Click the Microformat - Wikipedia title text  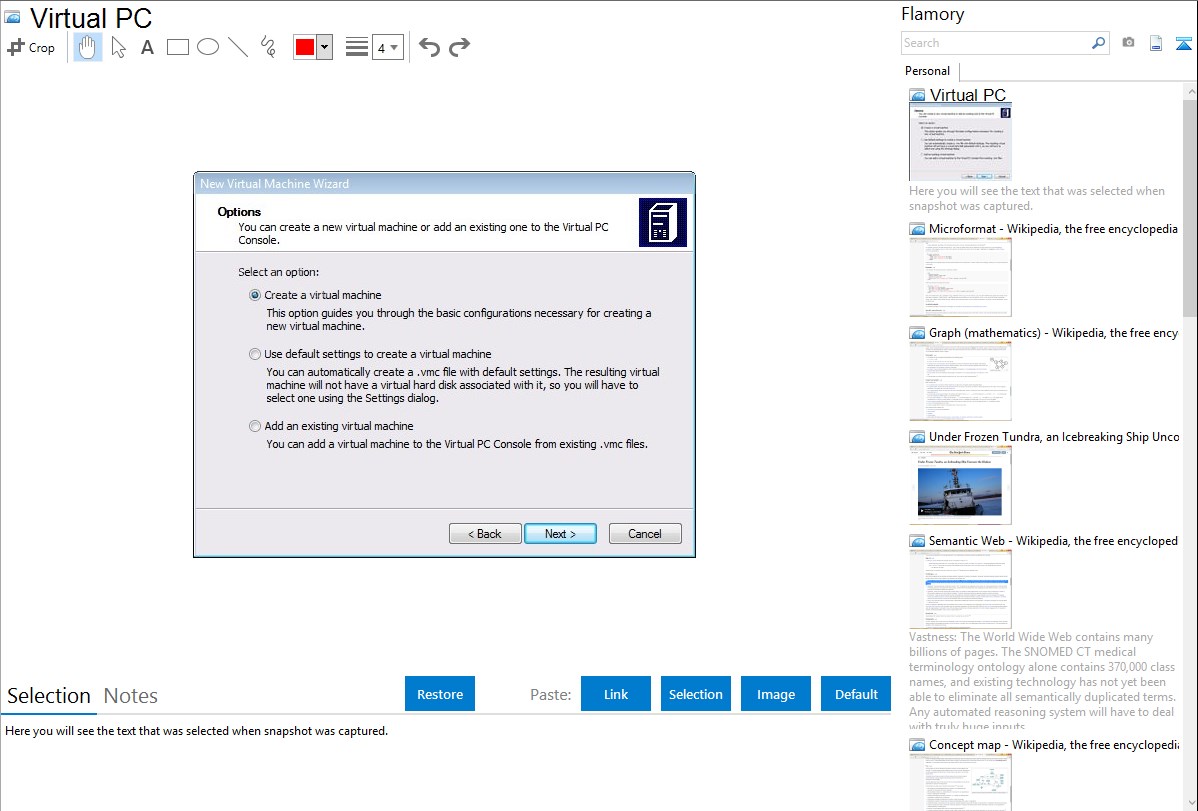pyautogui.click(x=1053, y=229)
